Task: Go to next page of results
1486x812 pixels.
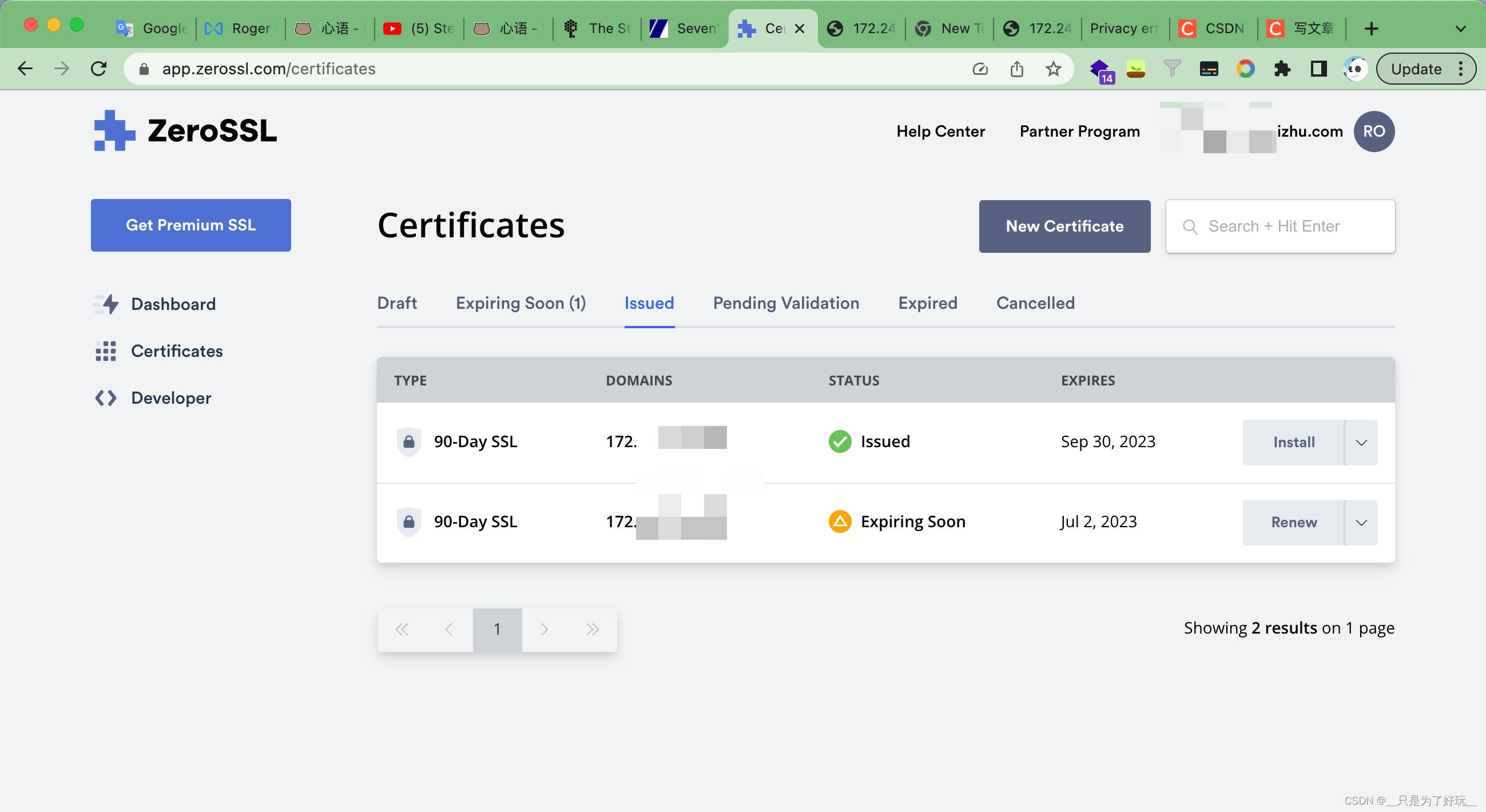Action: 545,629
